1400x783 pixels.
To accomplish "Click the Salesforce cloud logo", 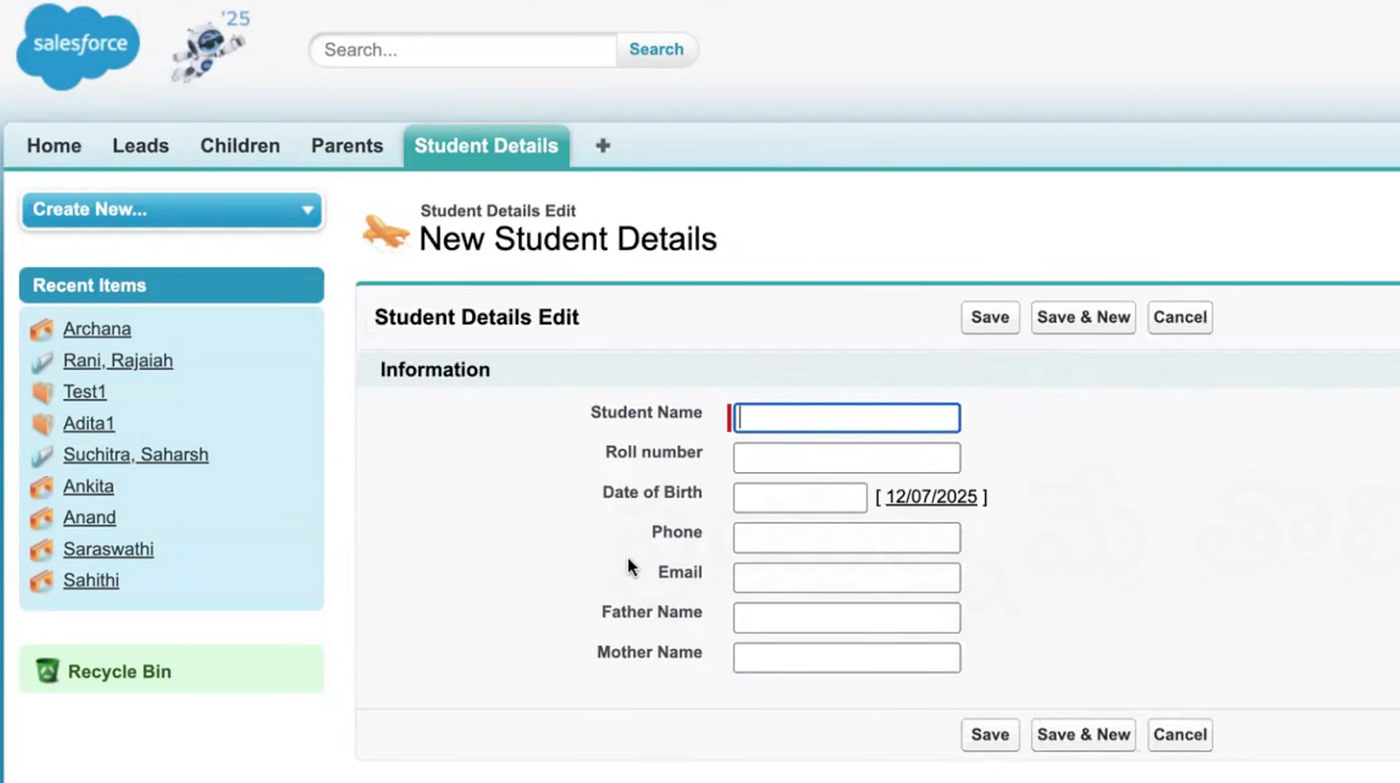I will [x=78, y=47].
